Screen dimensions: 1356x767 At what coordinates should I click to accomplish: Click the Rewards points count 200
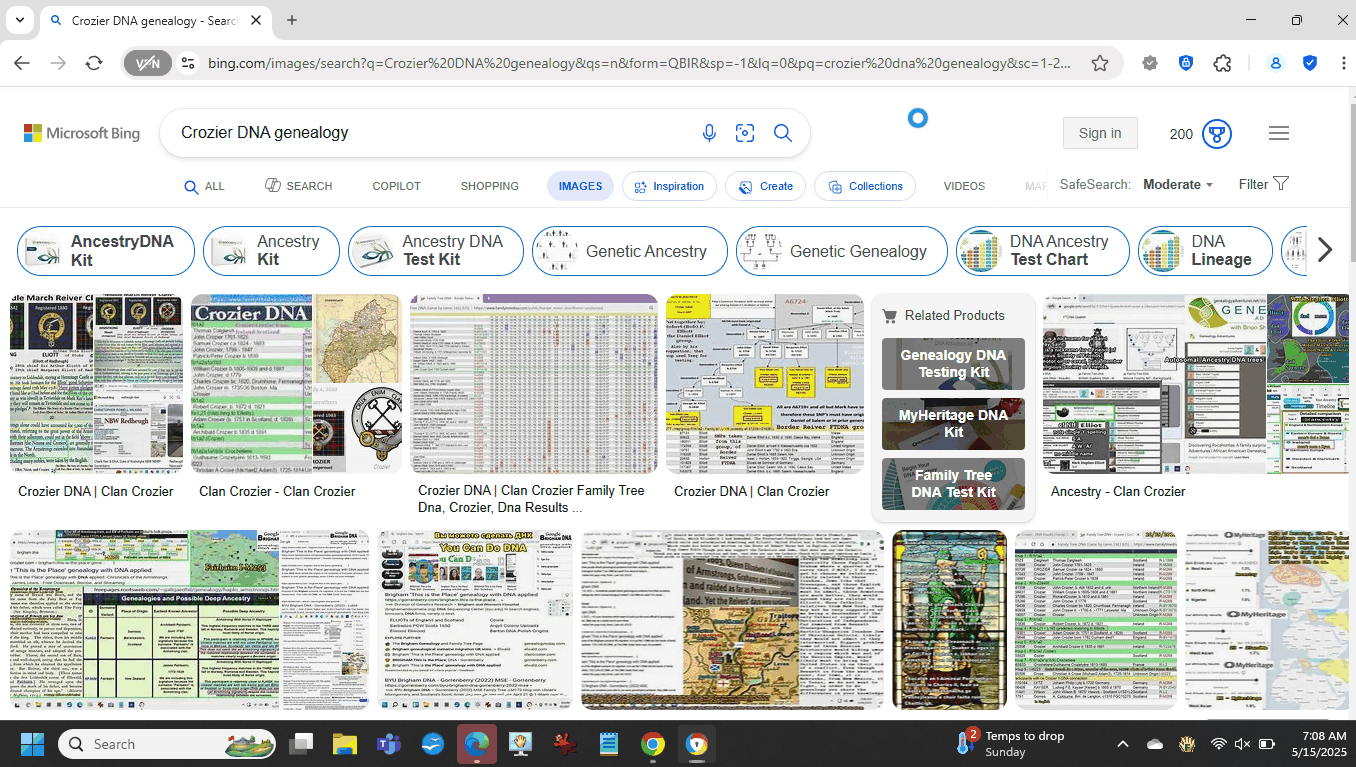coord(1181,134)
